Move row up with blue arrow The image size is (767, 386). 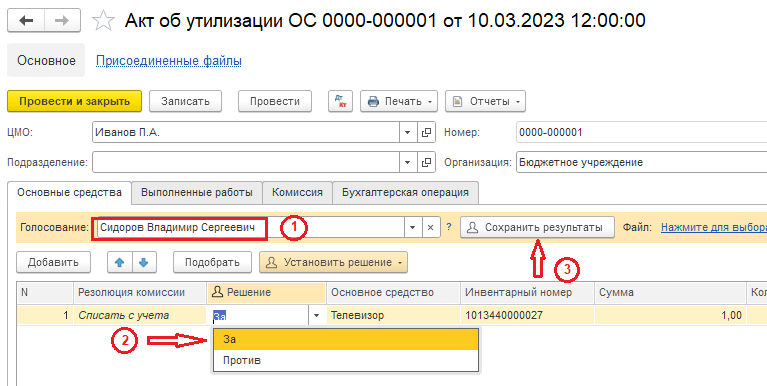pyautogui.click(x=119, y=262)
